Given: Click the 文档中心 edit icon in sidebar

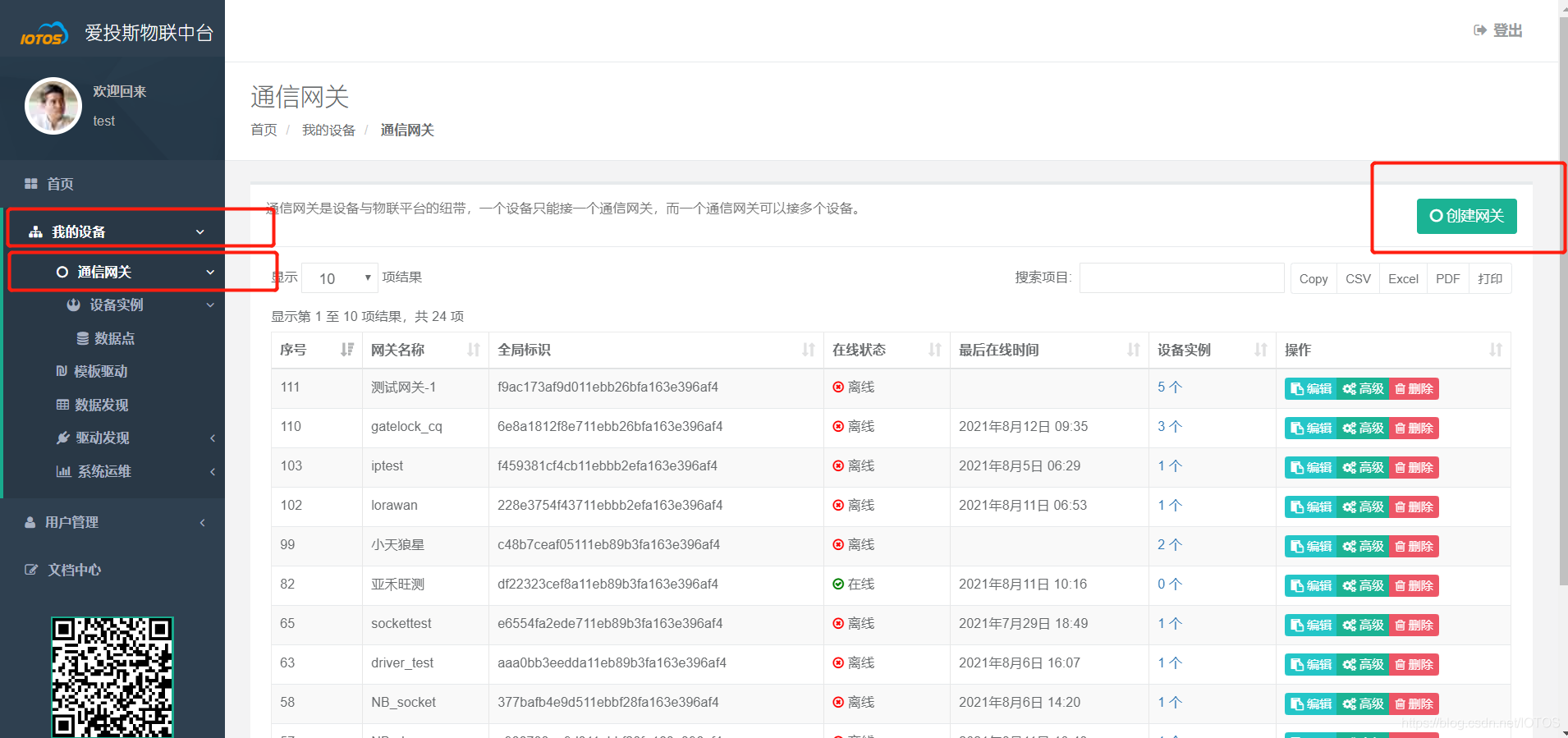Looking at the screenshot, I should (31, 570).
